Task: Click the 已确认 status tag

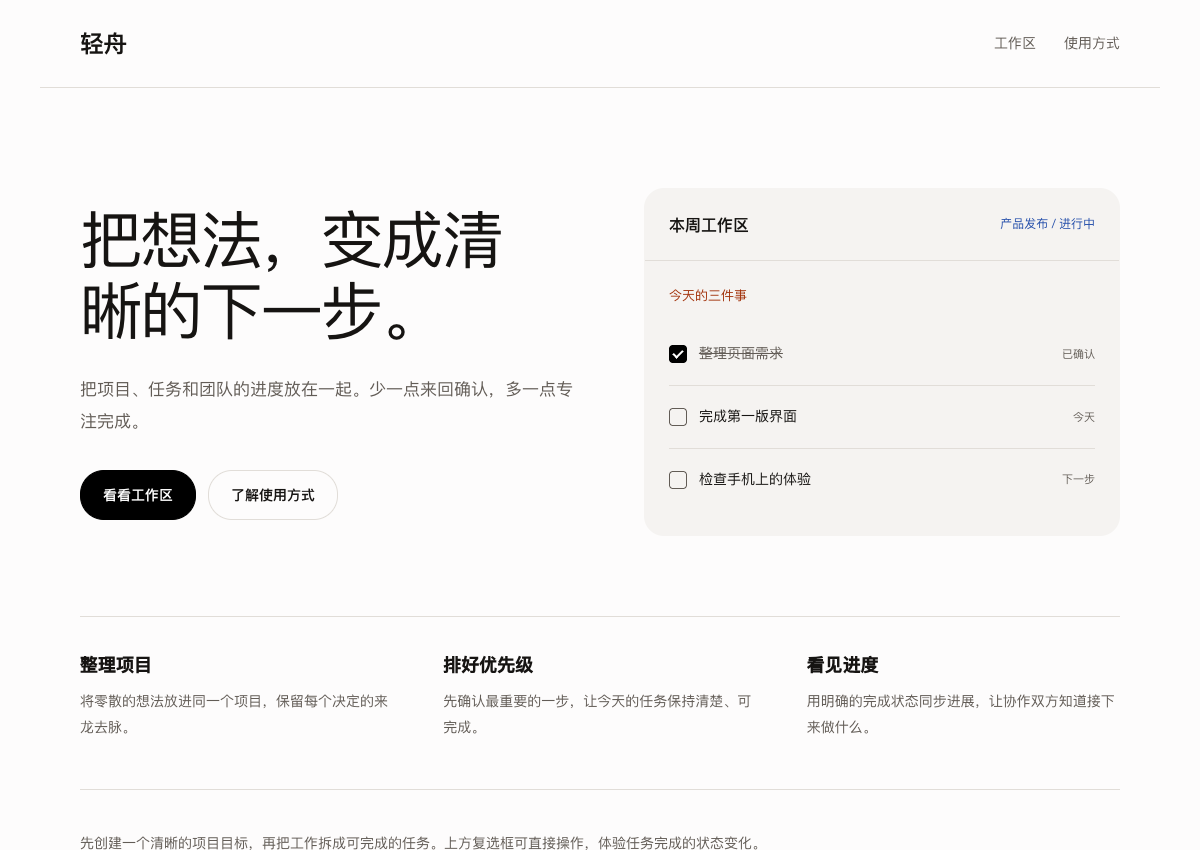Action: [1078, 354]
